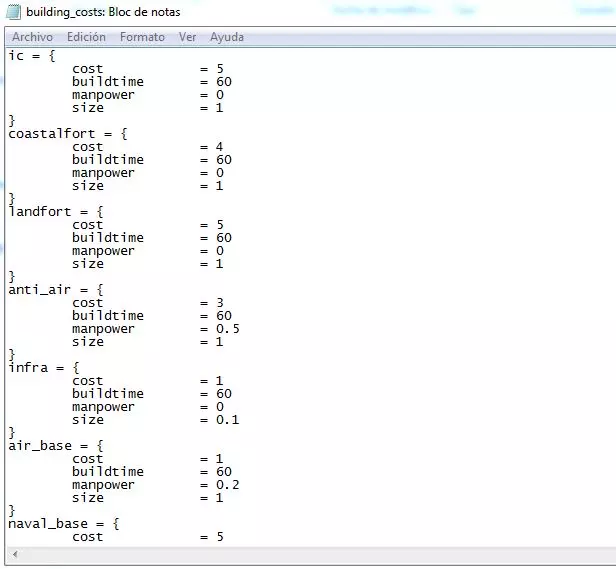The width and height of the screenshot is (616, 569).
Task: Open the Ayuda menu
Action: (227, 37)
